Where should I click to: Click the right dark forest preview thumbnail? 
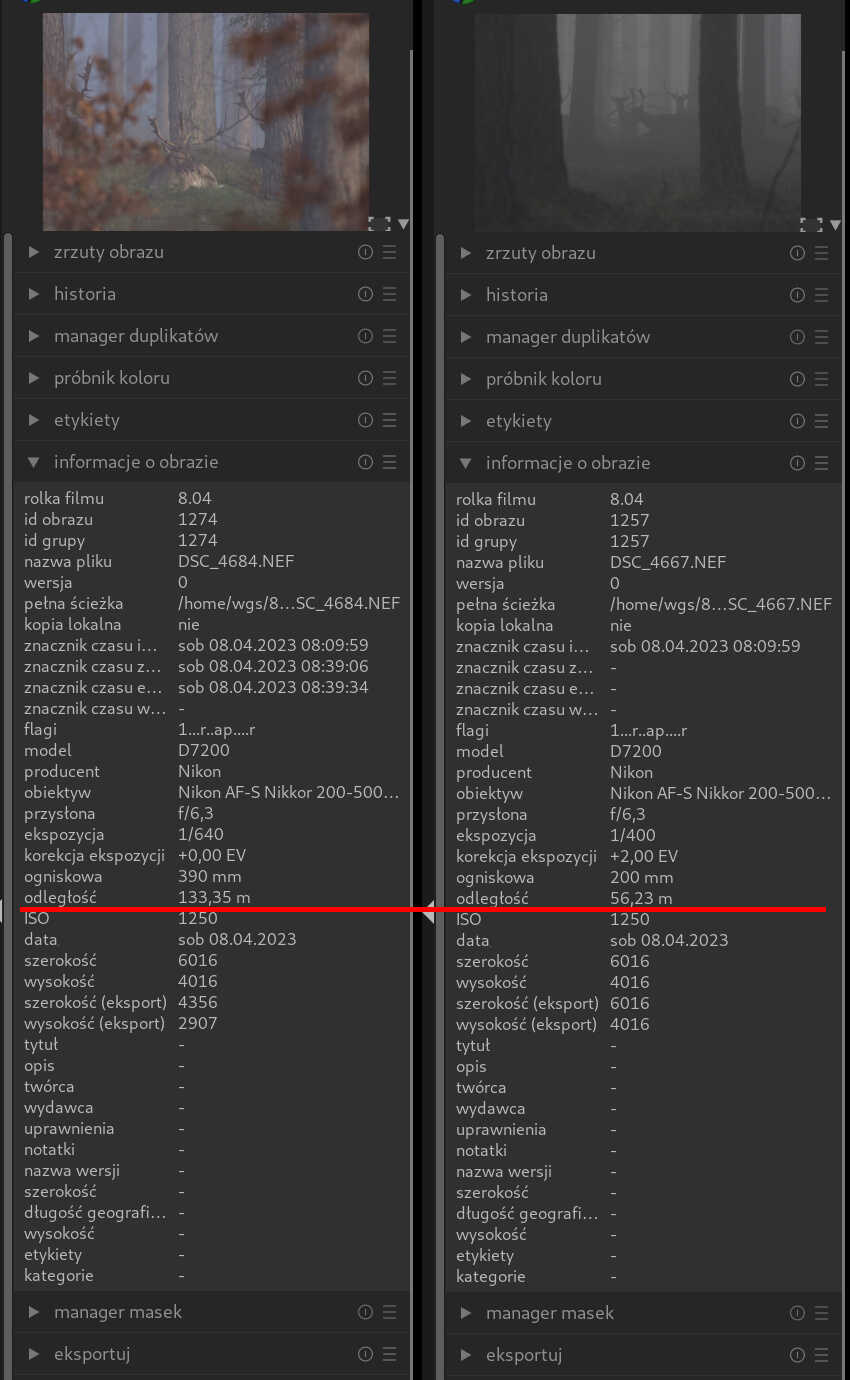point(638,122)
